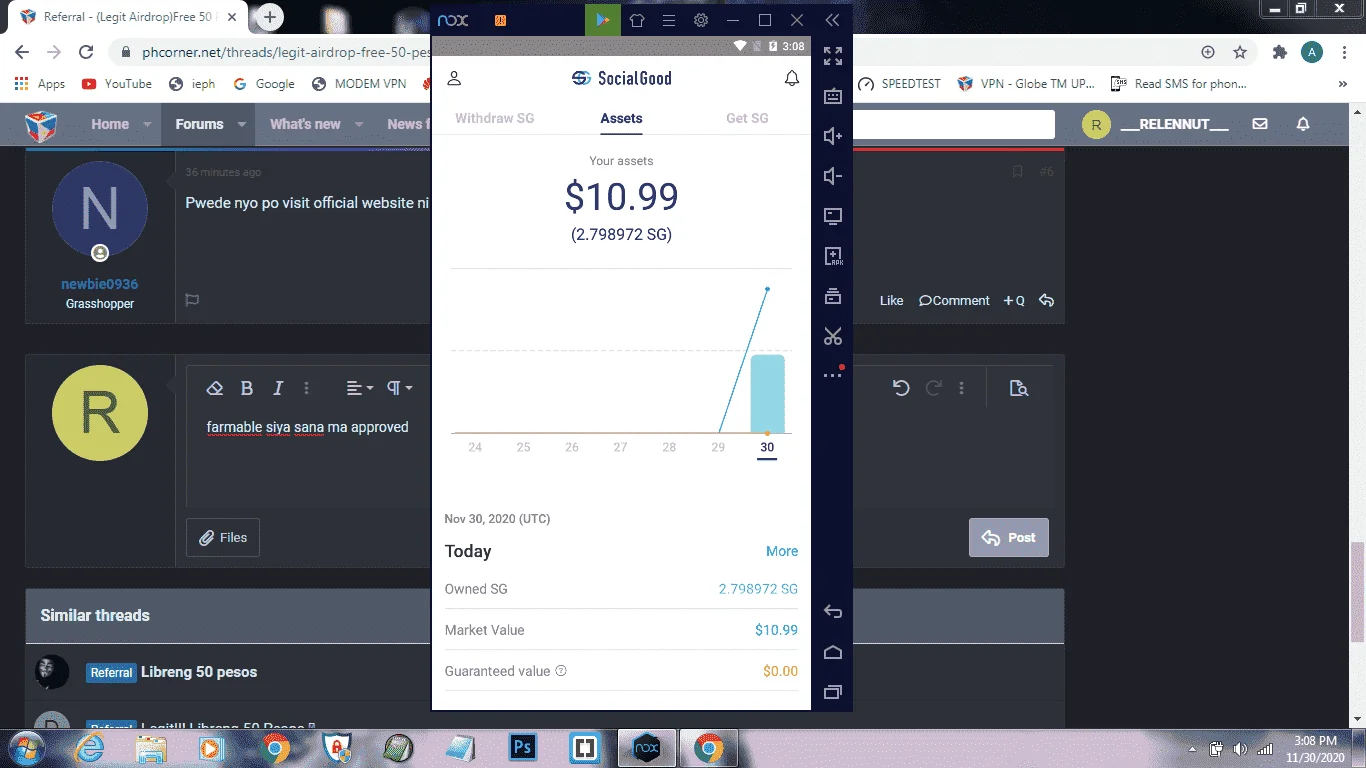Go back in Chrome browser
The image size is (1366, 768).
point(22,52)
